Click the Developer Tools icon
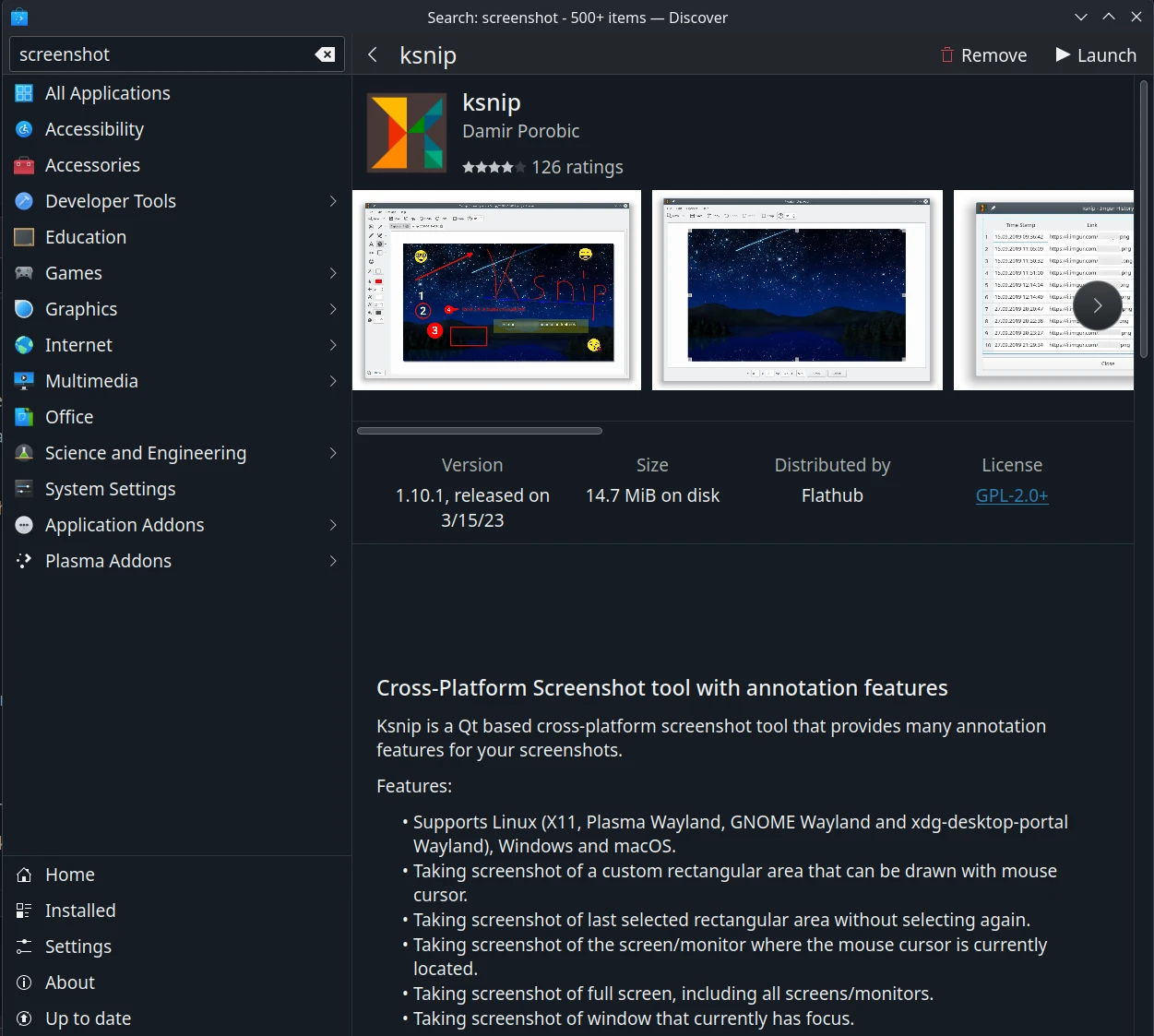This screenshot has height=1036, width=1154. (x=25, y=201)
